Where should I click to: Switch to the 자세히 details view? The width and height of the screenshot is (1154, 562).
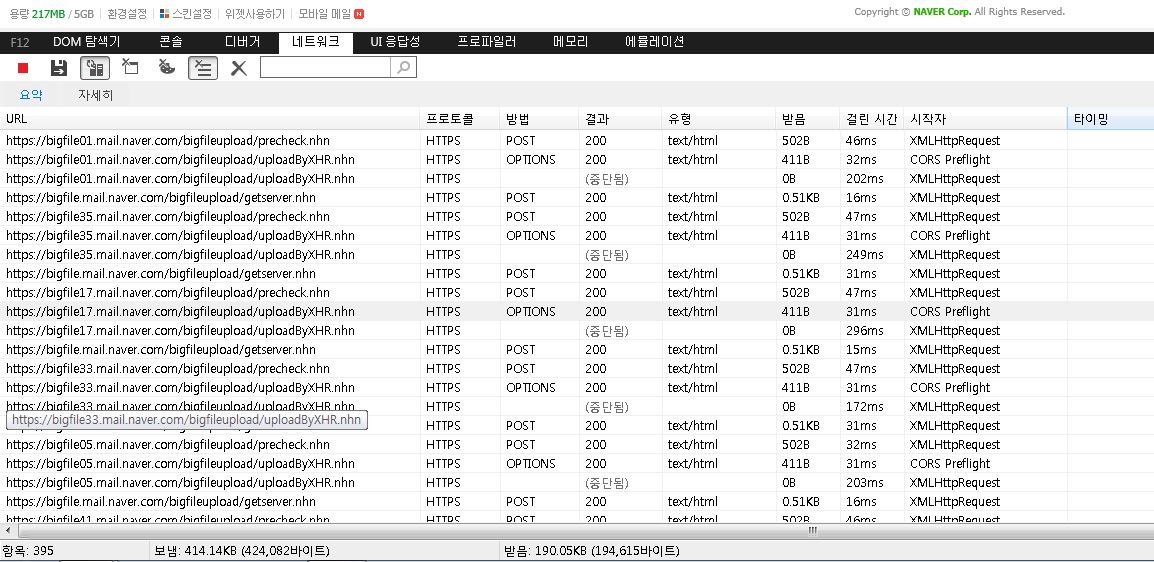[x=96, y=94]
